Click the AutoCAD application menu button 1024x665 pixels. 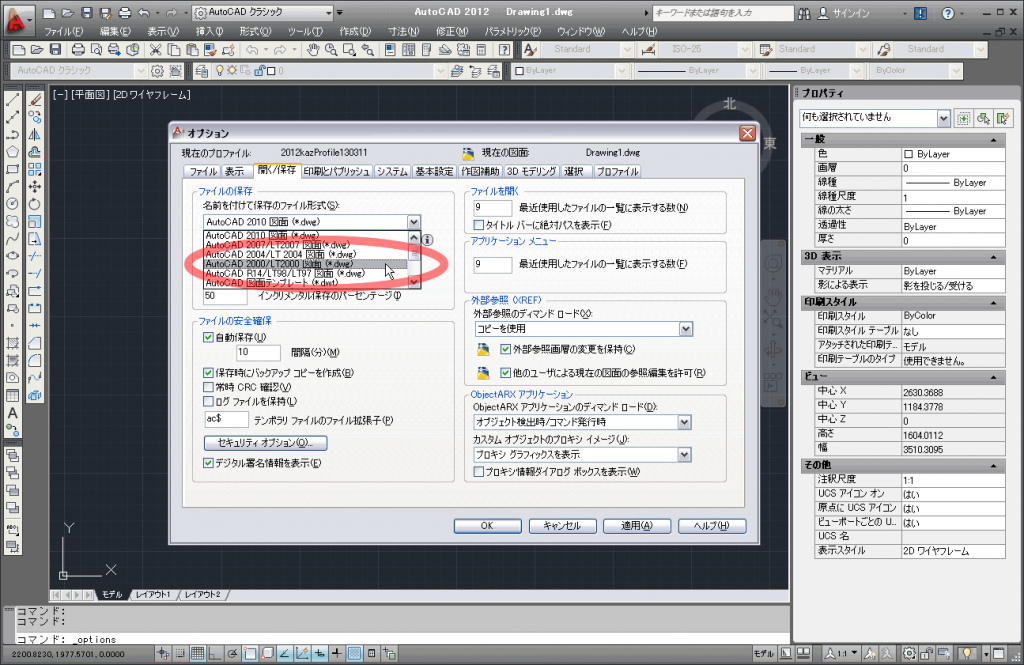[18, 19]
